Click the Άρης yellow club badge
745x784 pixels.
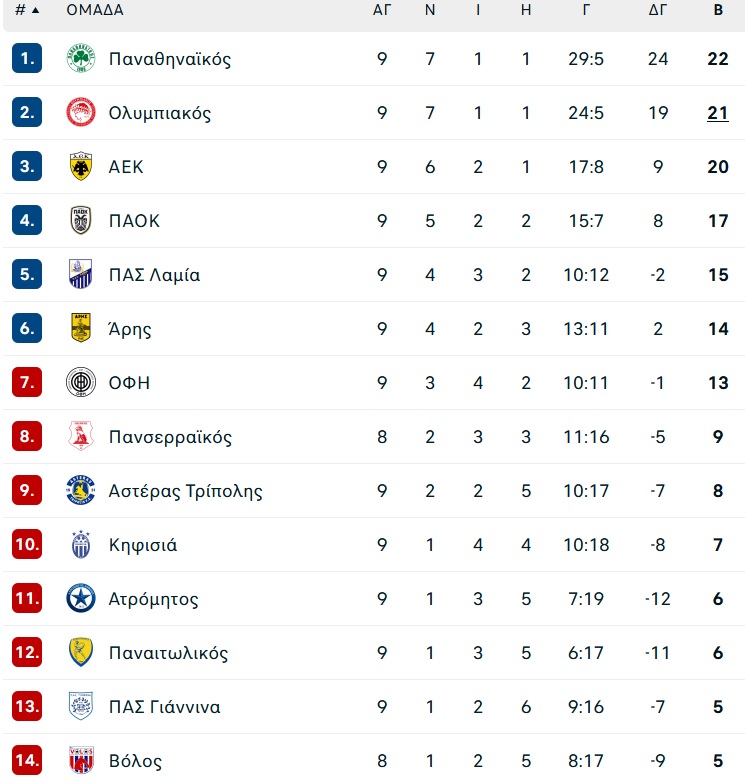[80, 328]
